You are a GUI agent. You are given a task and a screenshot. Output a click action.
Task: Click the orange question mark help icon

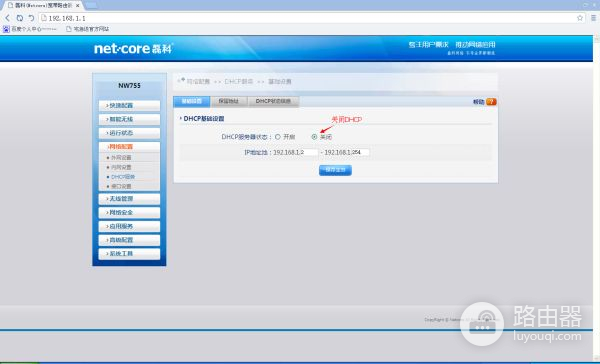click(x=491, y=102)
